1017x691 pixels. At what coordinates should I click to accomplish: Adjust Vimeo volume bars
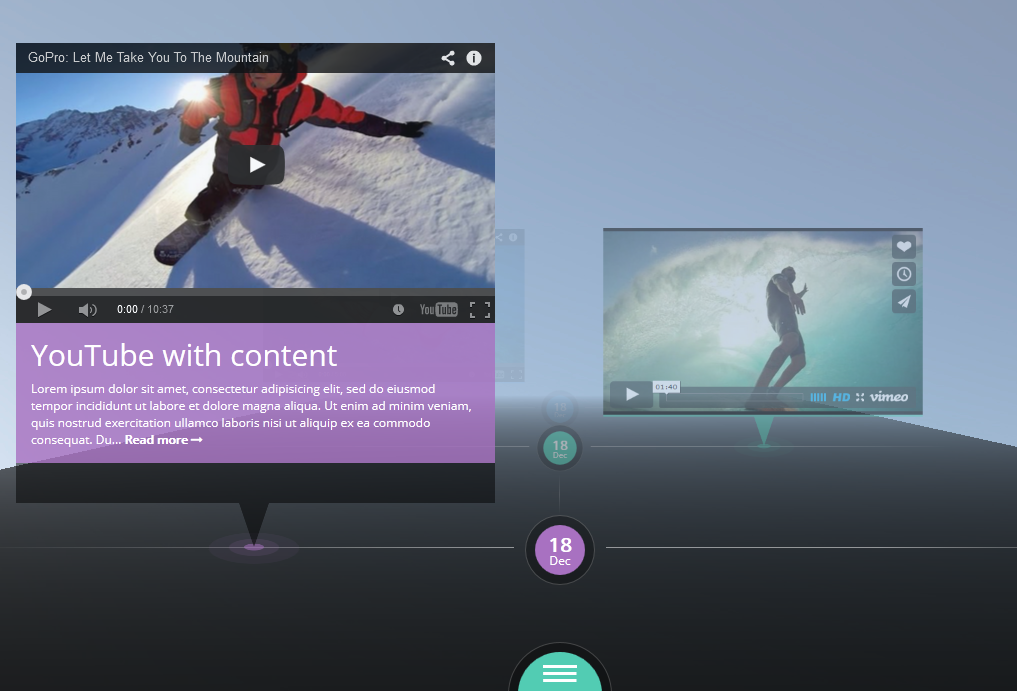coord(818,397)
